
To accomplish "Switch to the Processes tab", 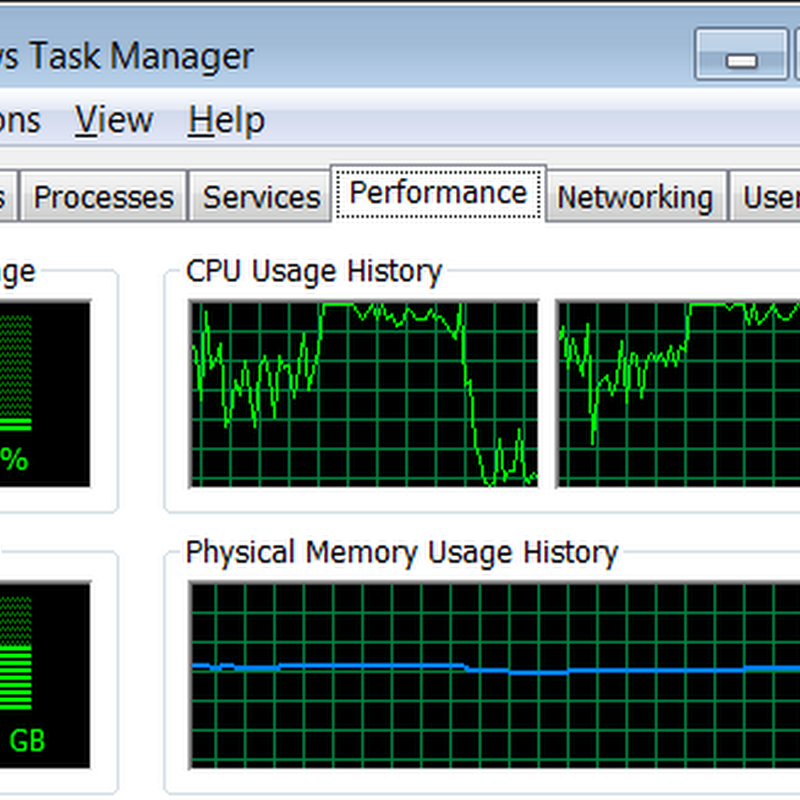I will coord(103,197).
